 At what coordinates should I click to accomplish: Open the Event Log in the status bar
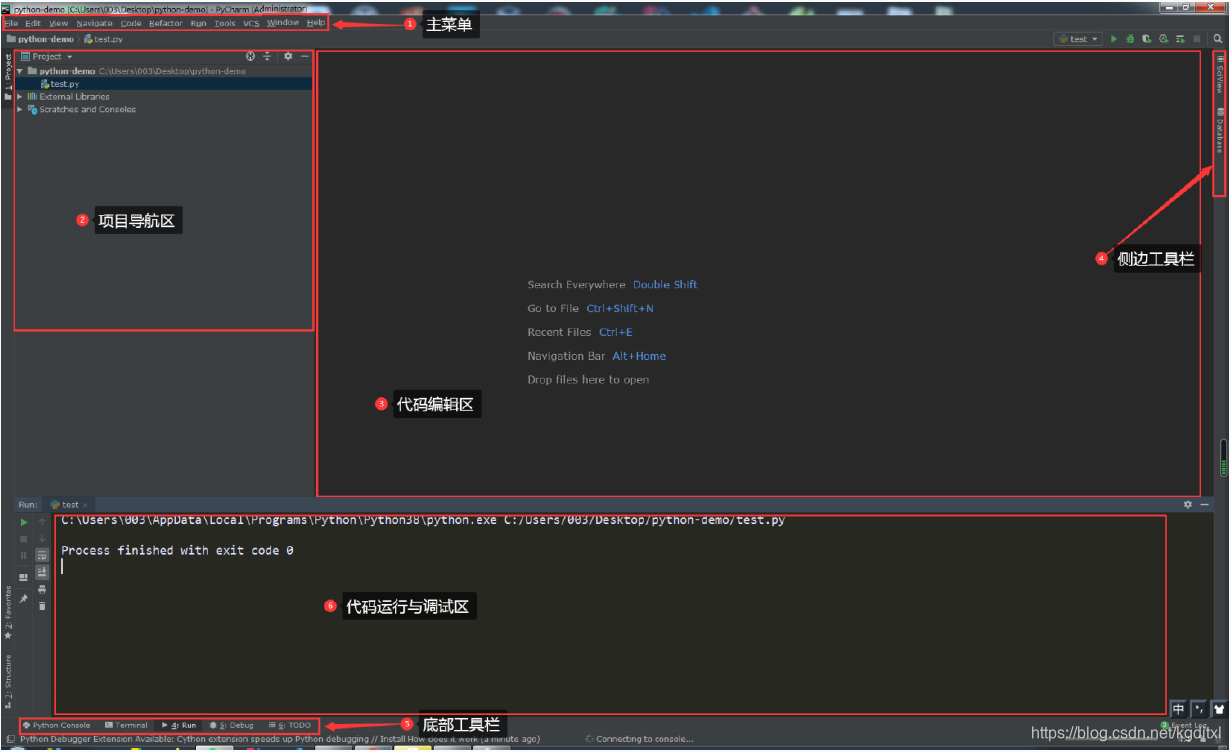[x=1184, y=726]
